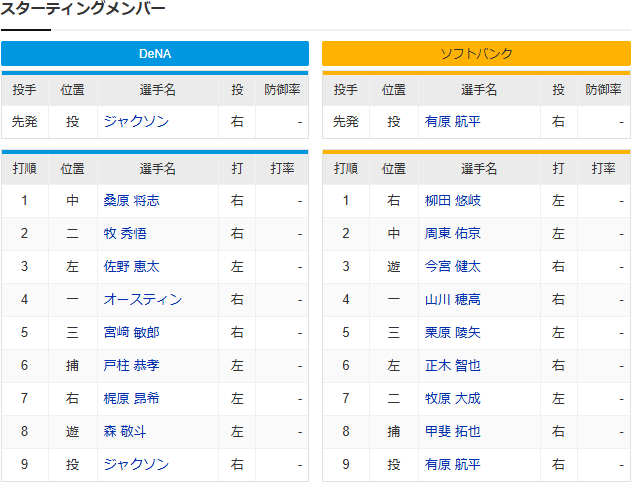The width and height of the screenshot is (632, 483).
Task: Open ジャクソン link in batting order 9
Action: [x=136, y=464]
